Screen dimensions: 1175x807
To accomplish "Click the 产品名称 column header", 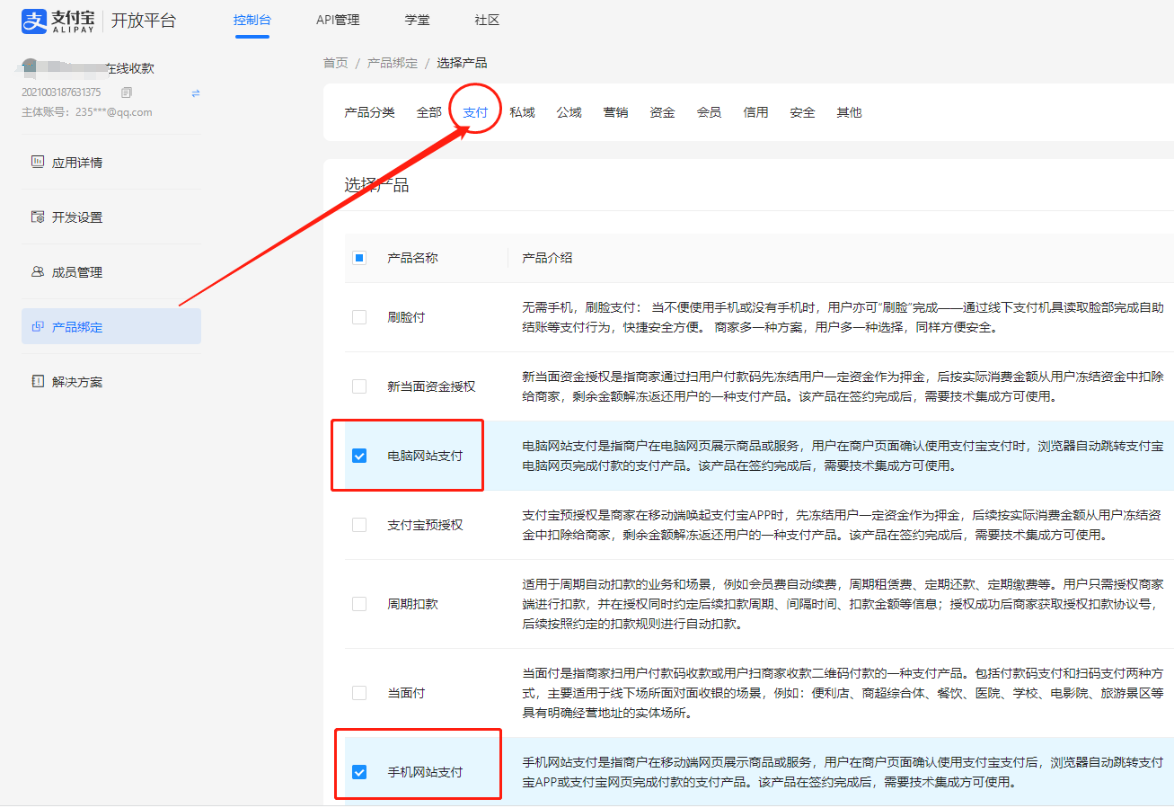I will point(412,258).
